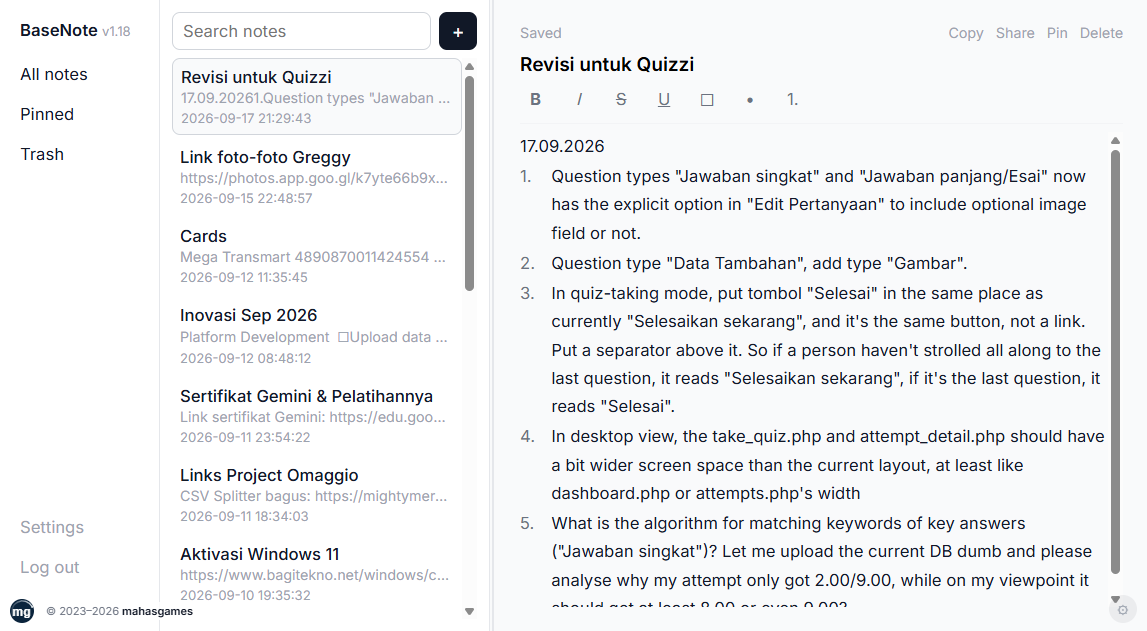Focus the Search notes field
Screen dimensions: 1147x631
point(301,31)
